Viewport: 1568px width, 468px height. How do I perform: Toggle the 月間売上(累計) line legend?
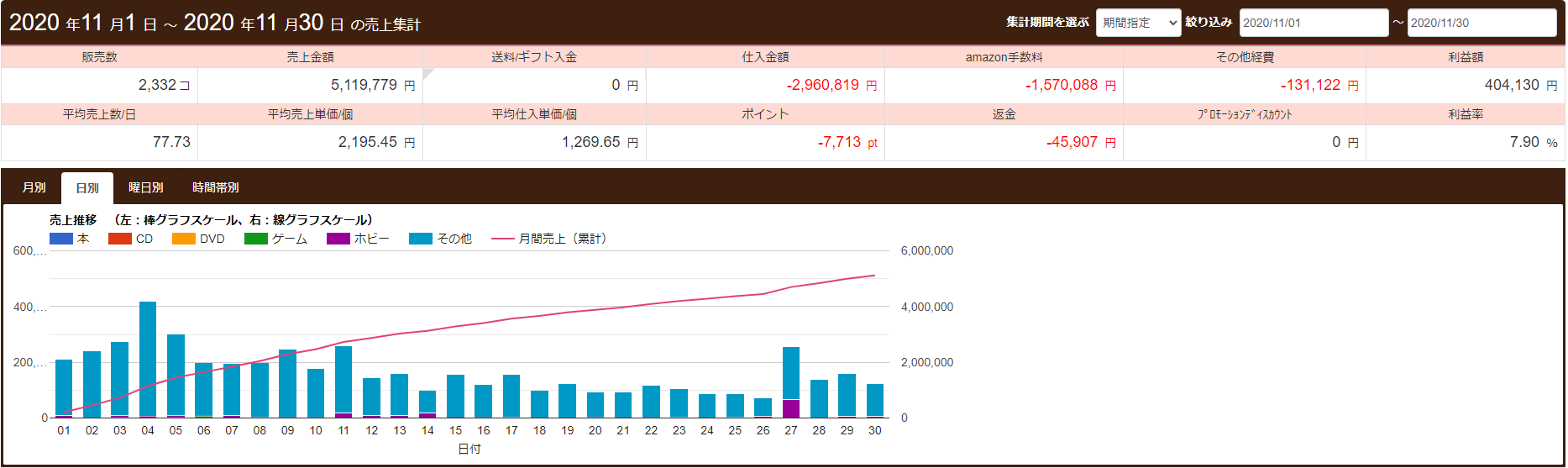coord(502,239)
